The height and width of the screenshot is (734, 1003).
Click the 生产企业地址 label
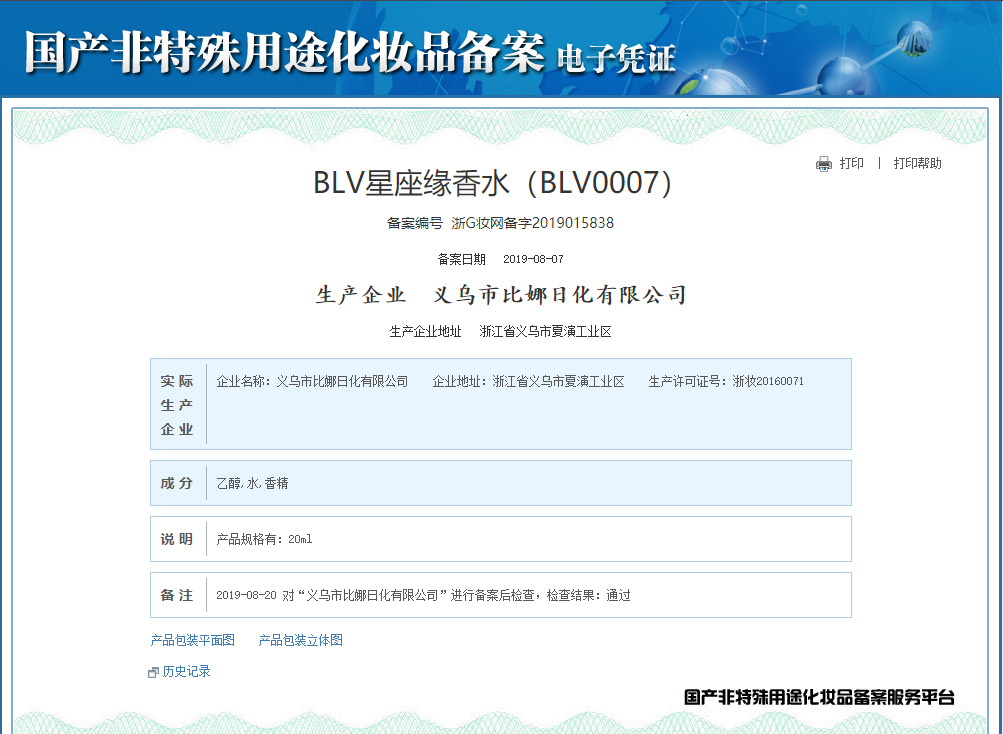(425, 331)
